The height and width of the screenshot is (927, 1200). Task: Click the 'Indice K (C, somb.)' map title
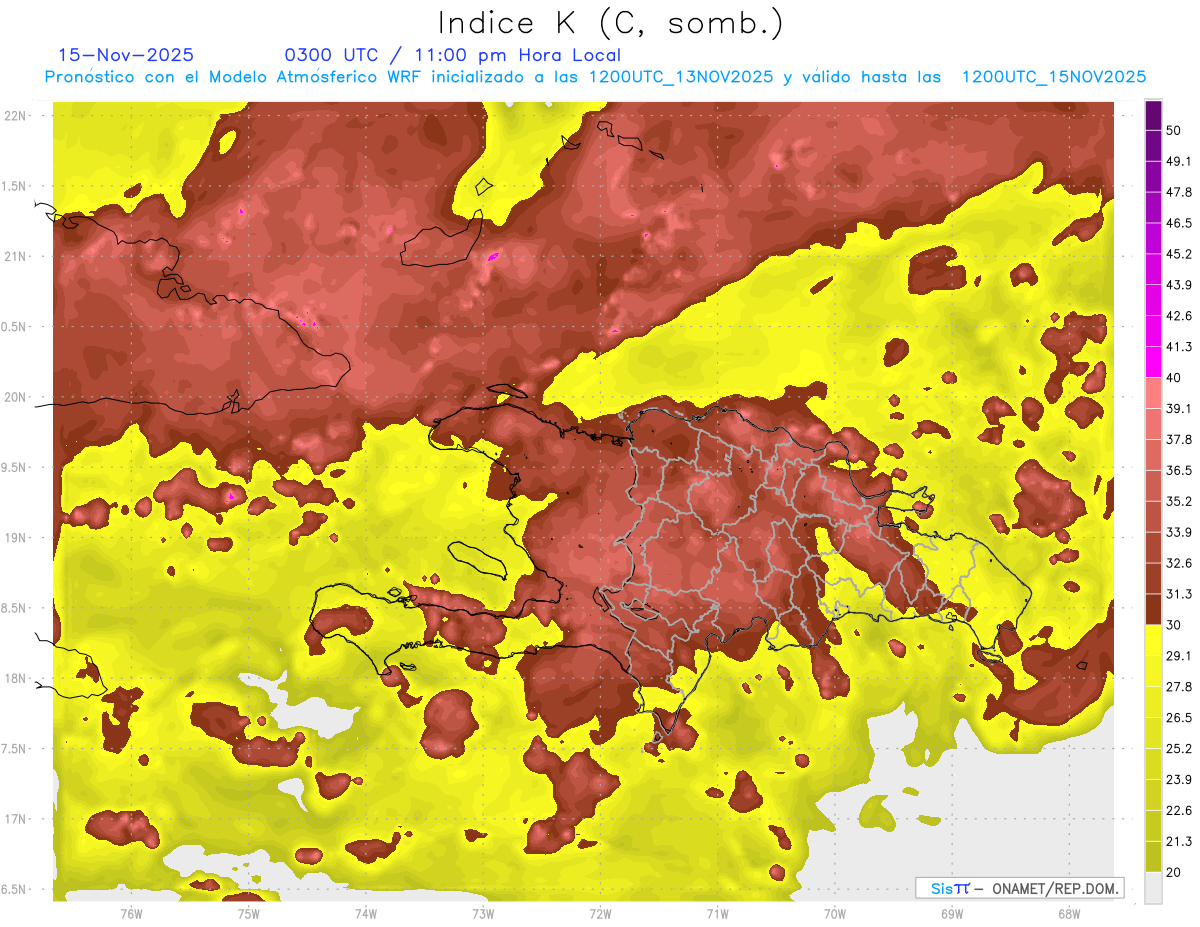click(611, 23)
